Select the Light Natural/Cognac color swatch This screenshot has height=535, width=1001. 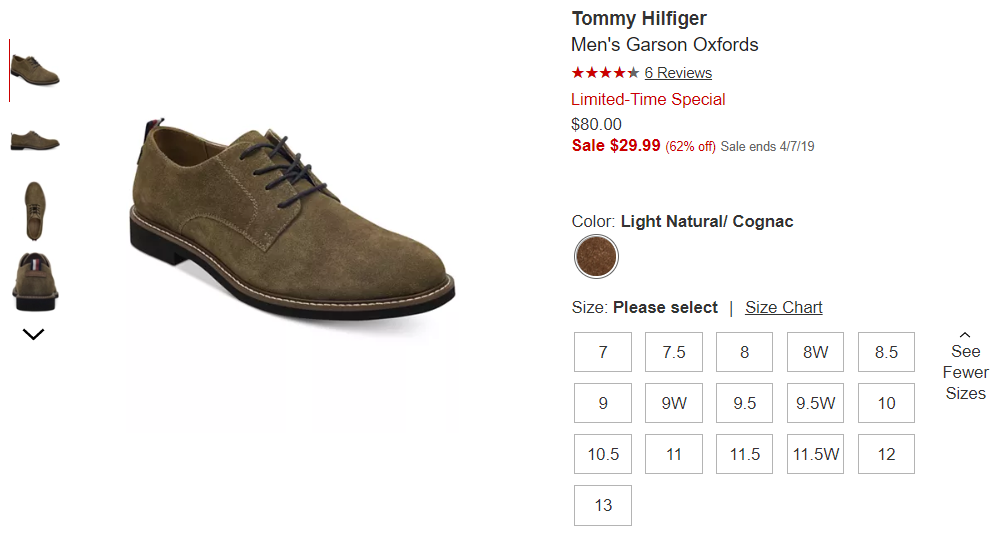(596, 257)
